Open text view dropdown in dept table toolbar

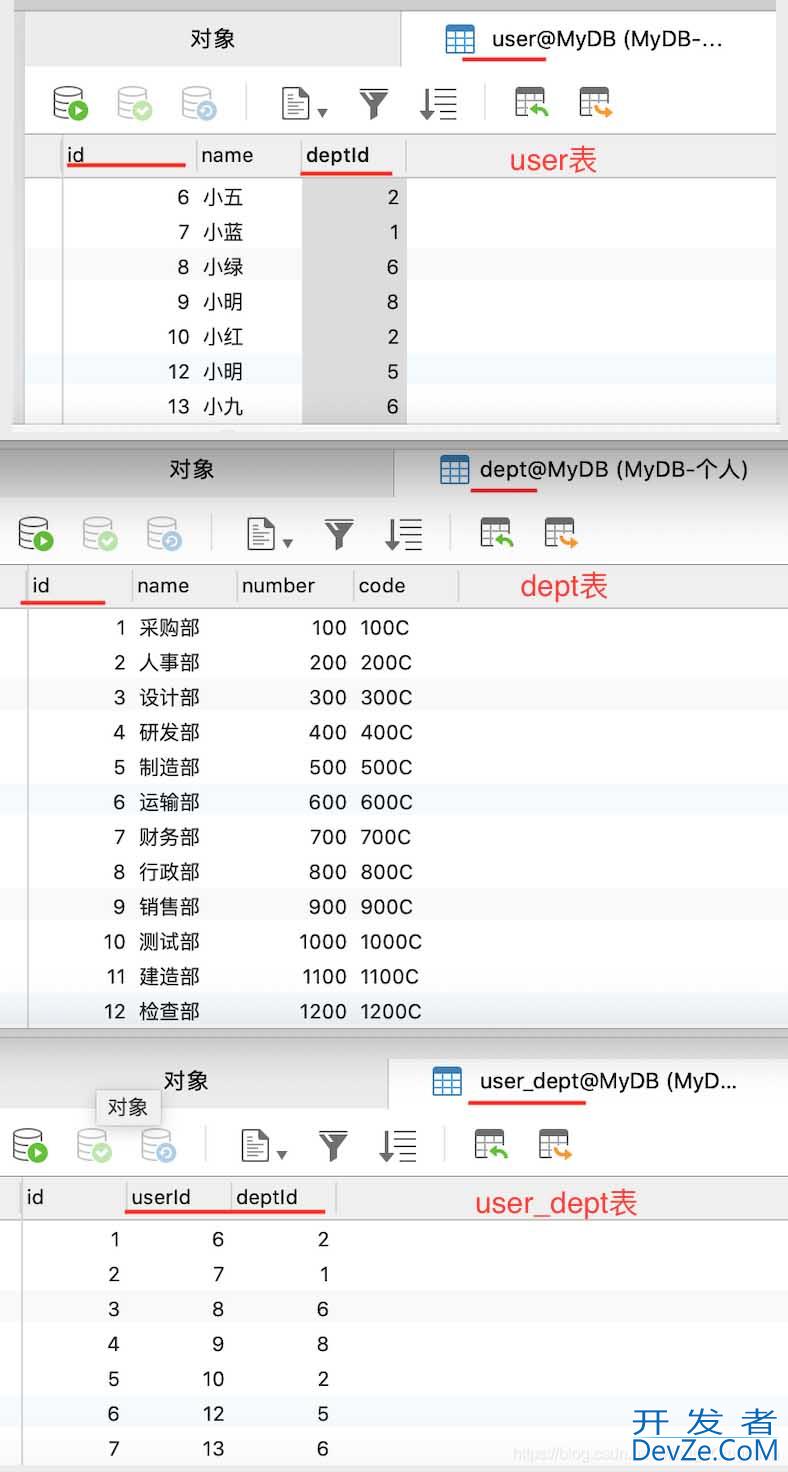(x=269, y=533)
